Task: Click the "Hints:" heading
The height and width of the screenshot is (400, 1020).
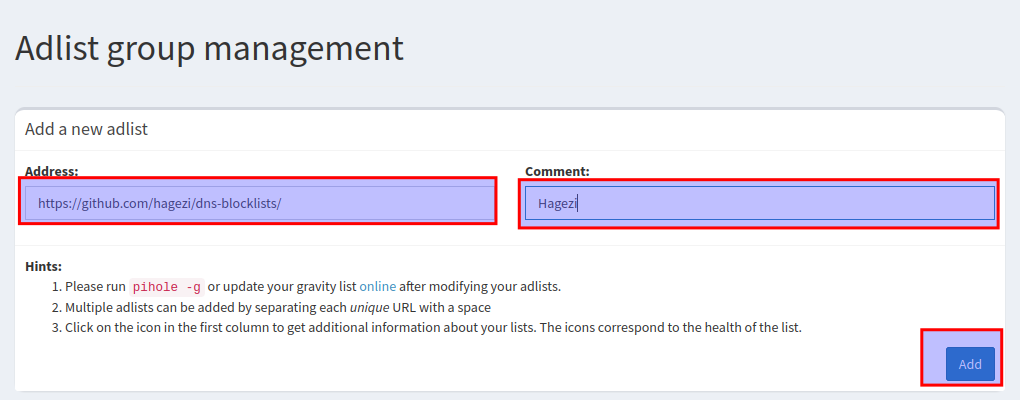Action: coord(43,266)
